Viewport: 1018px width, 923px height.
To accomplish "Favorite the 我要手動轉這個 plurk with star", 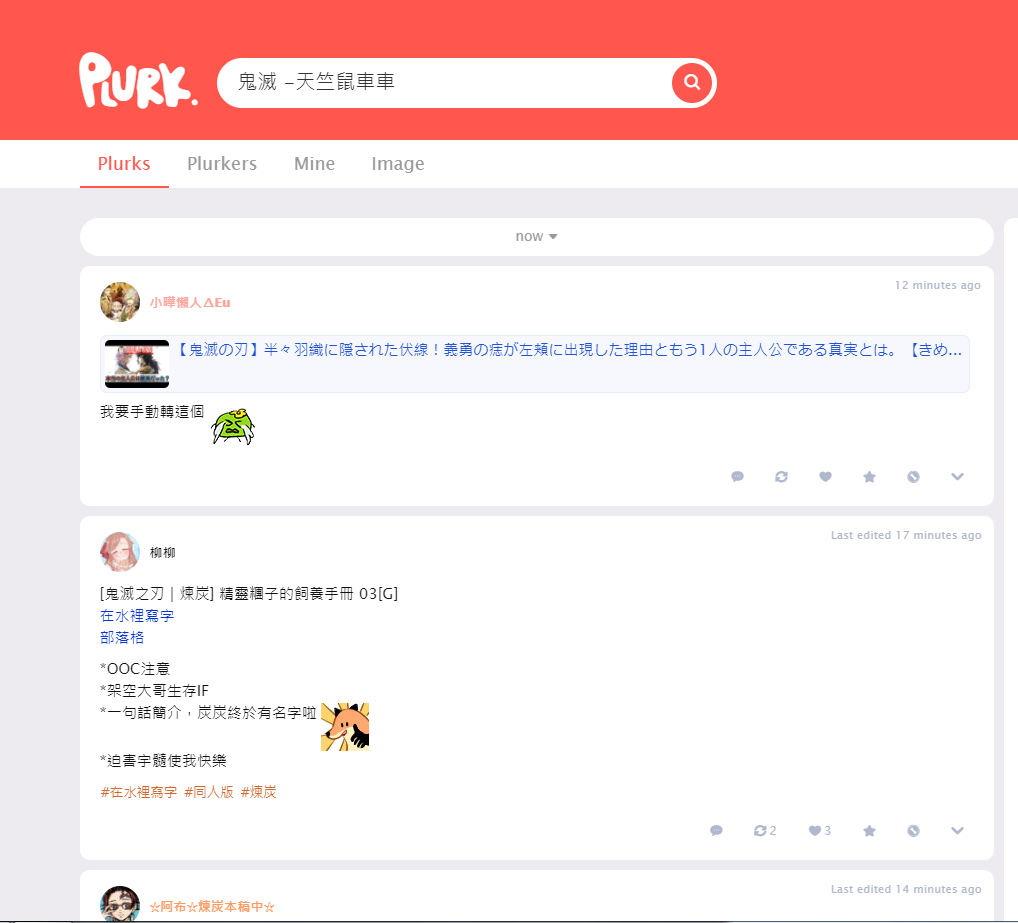I will 869,476.
